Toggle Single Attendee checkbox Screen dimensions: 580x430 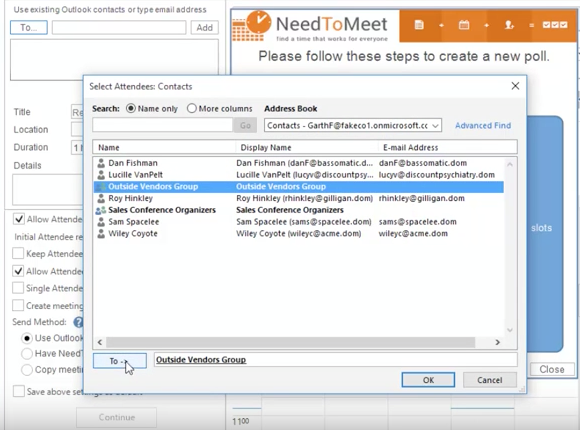coord(18,288)
